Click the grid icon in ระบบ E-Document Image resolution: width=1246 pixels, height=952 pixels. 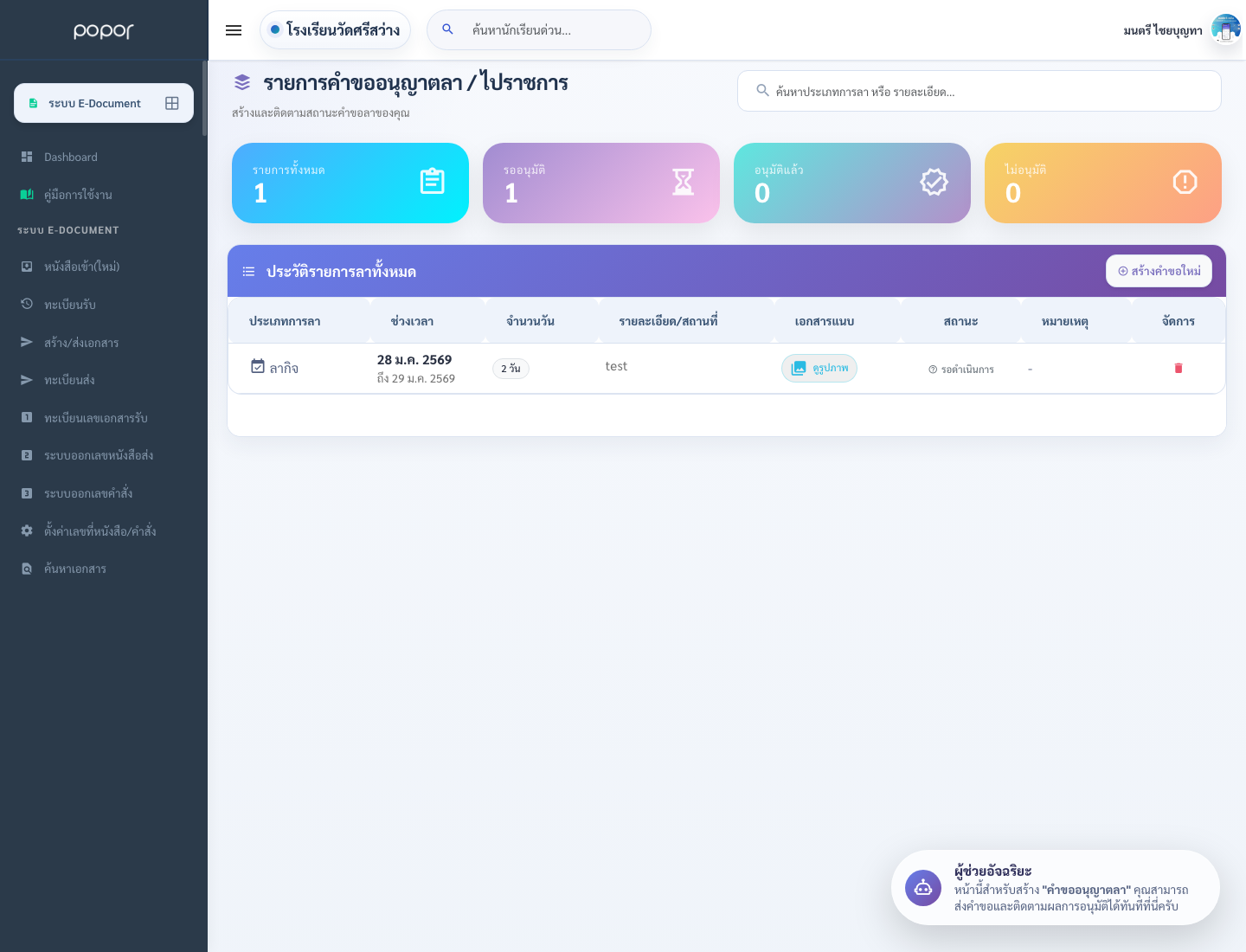coord(172,103)
